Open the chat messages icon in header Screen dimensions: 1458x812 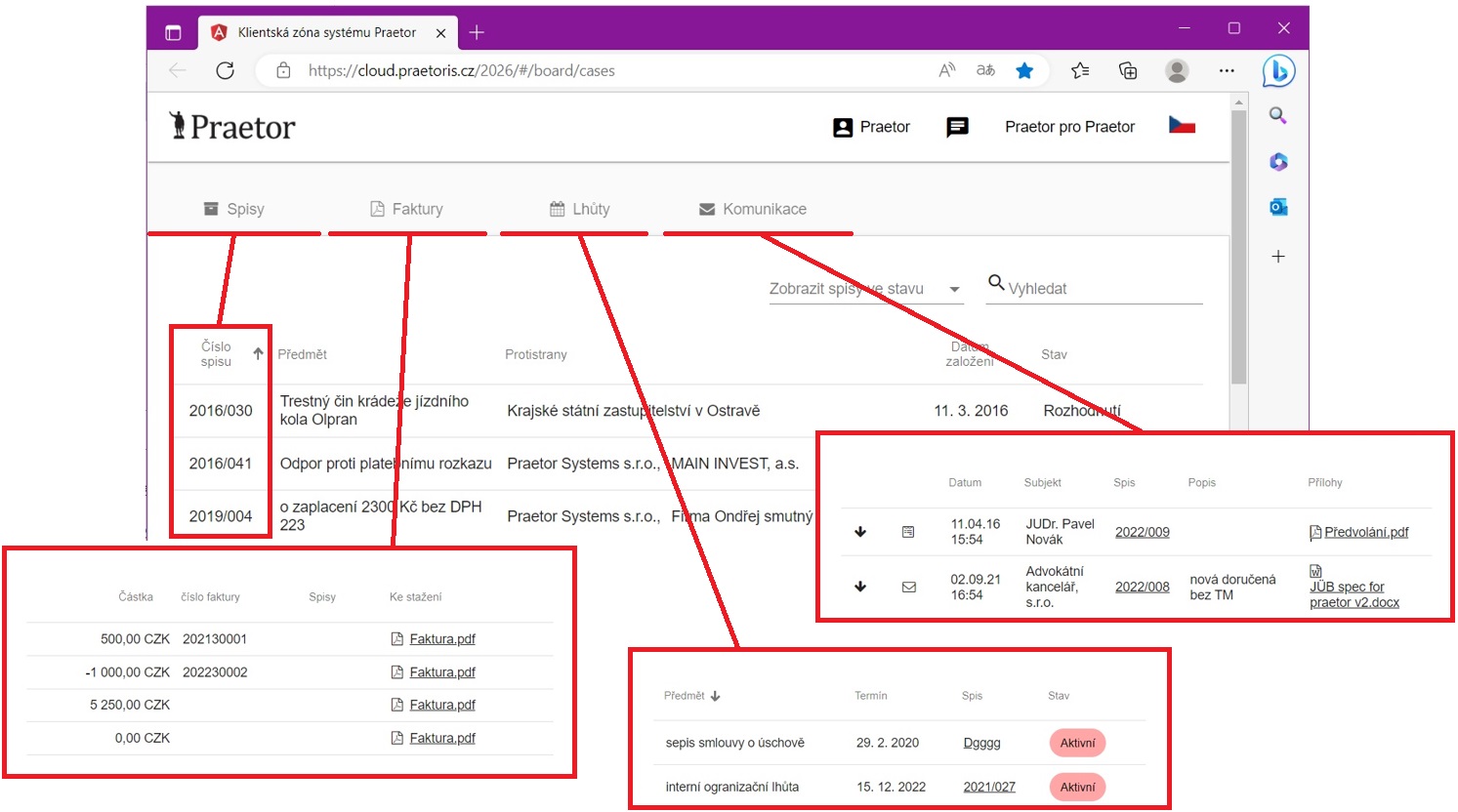[957, 127]
